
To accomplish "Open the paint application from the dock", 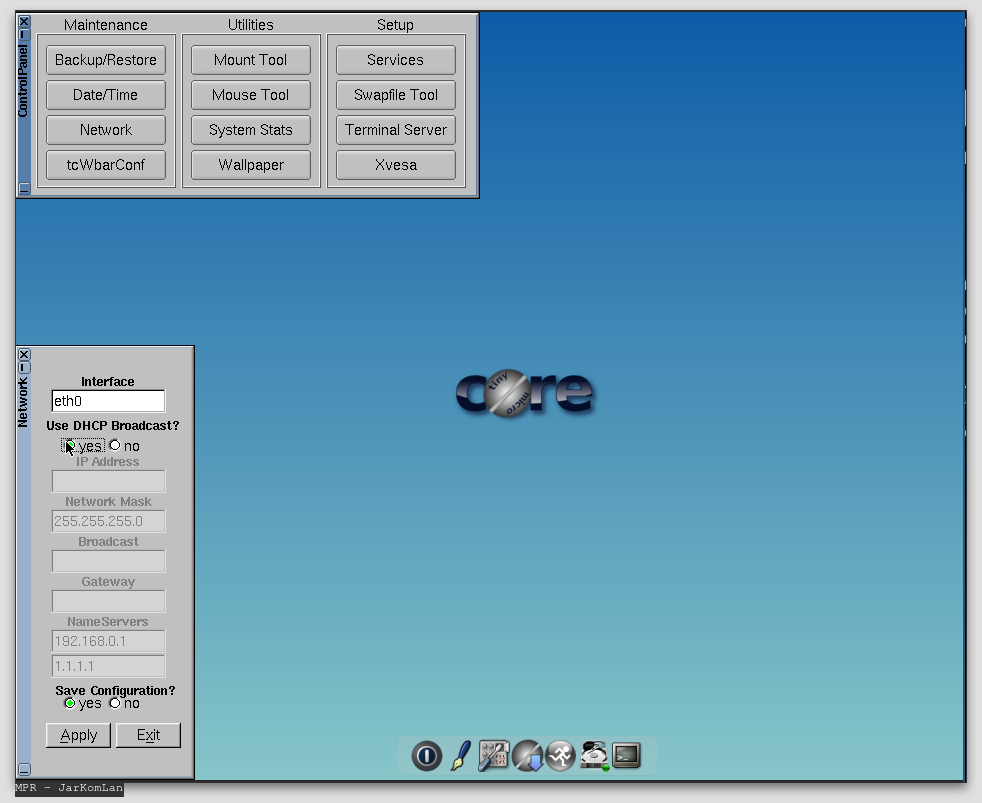I will (x=460, y=756).
